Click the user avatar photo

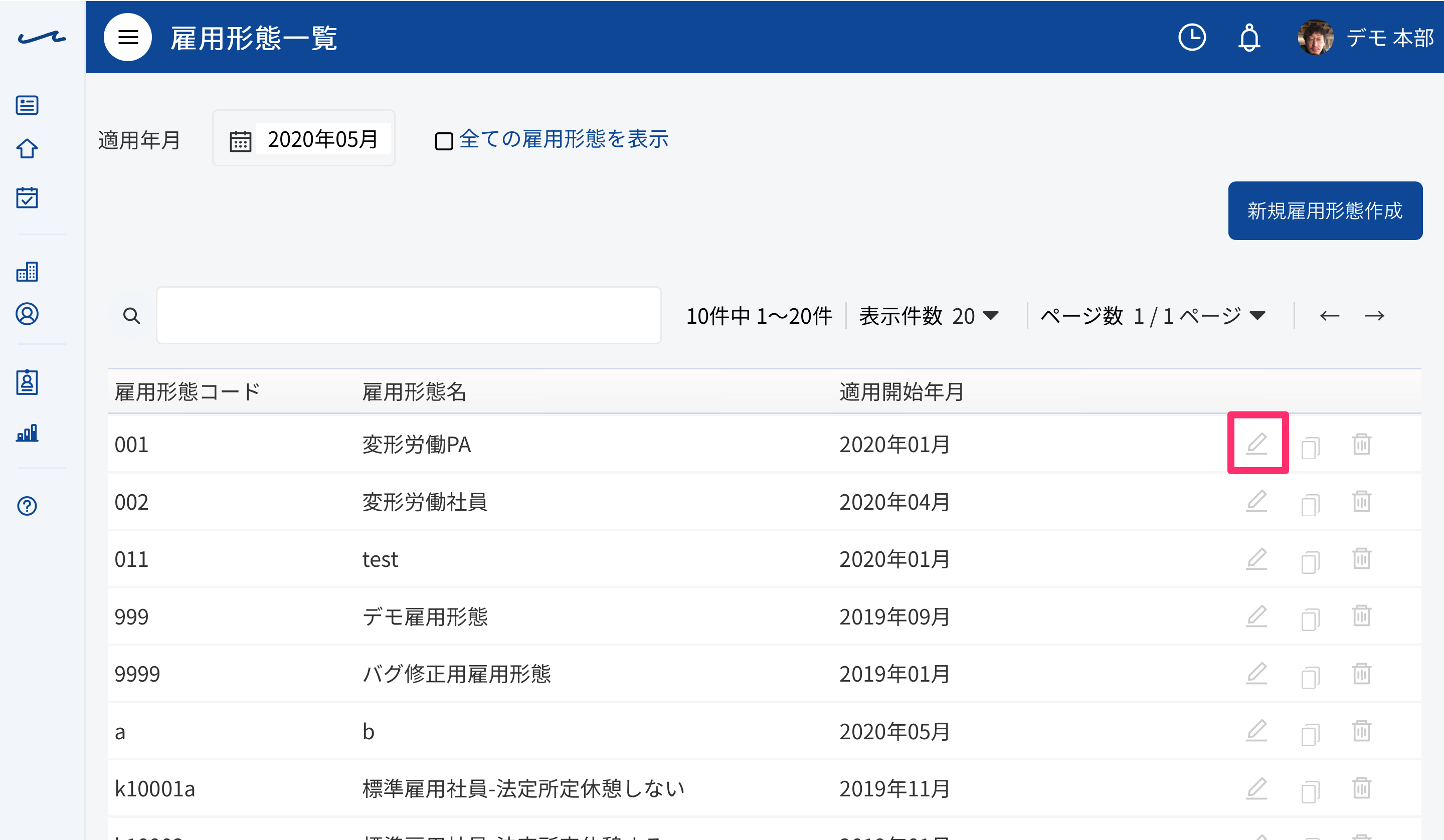pyautogui.click(x=1316, y=37)
